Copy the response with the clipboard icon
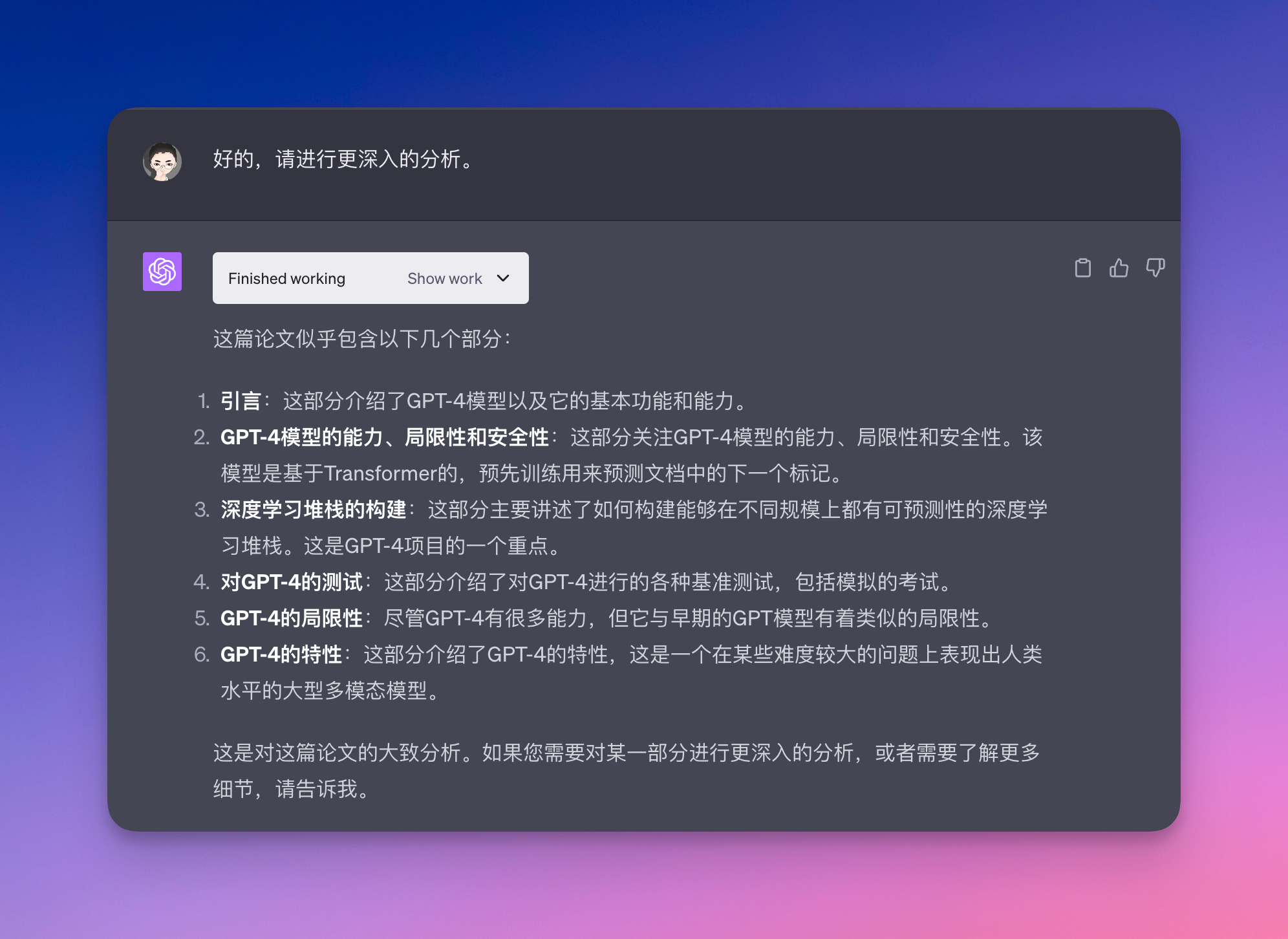 pos(1082,268)
